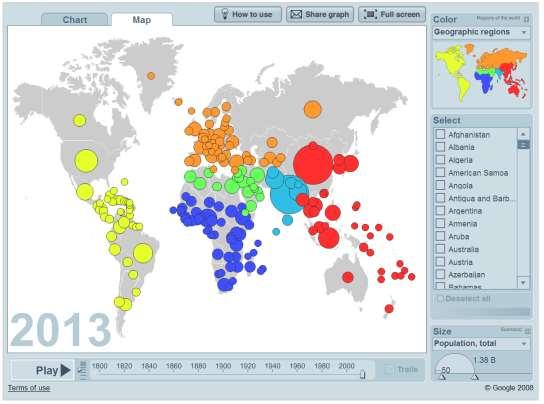This screenshot has width=544, height=404.
Task: Switch to the Chart tab
Action: (75, 20)
